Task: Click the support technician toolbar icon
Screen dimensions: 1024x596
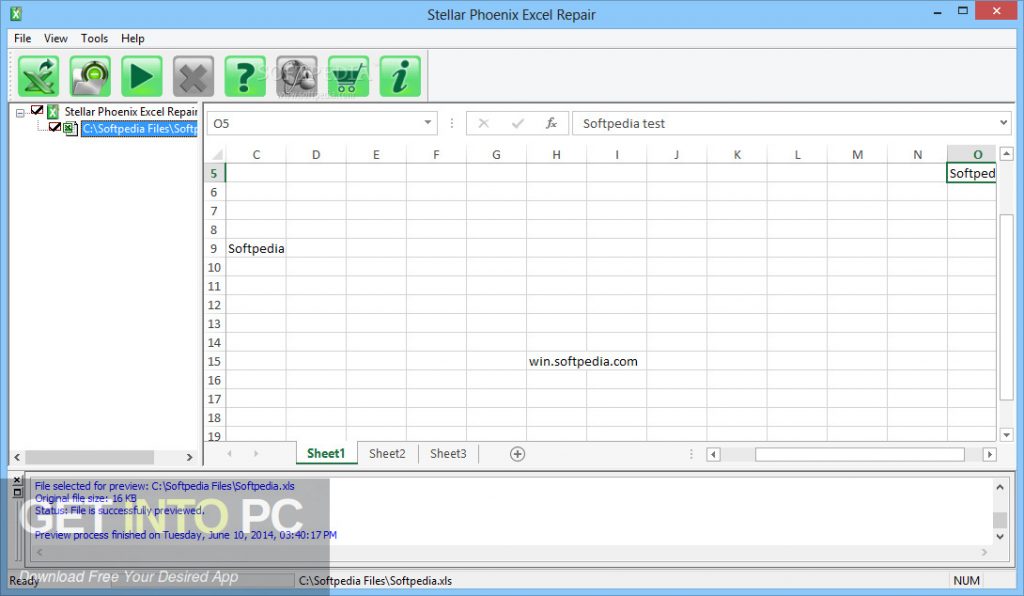Action: 297,76
